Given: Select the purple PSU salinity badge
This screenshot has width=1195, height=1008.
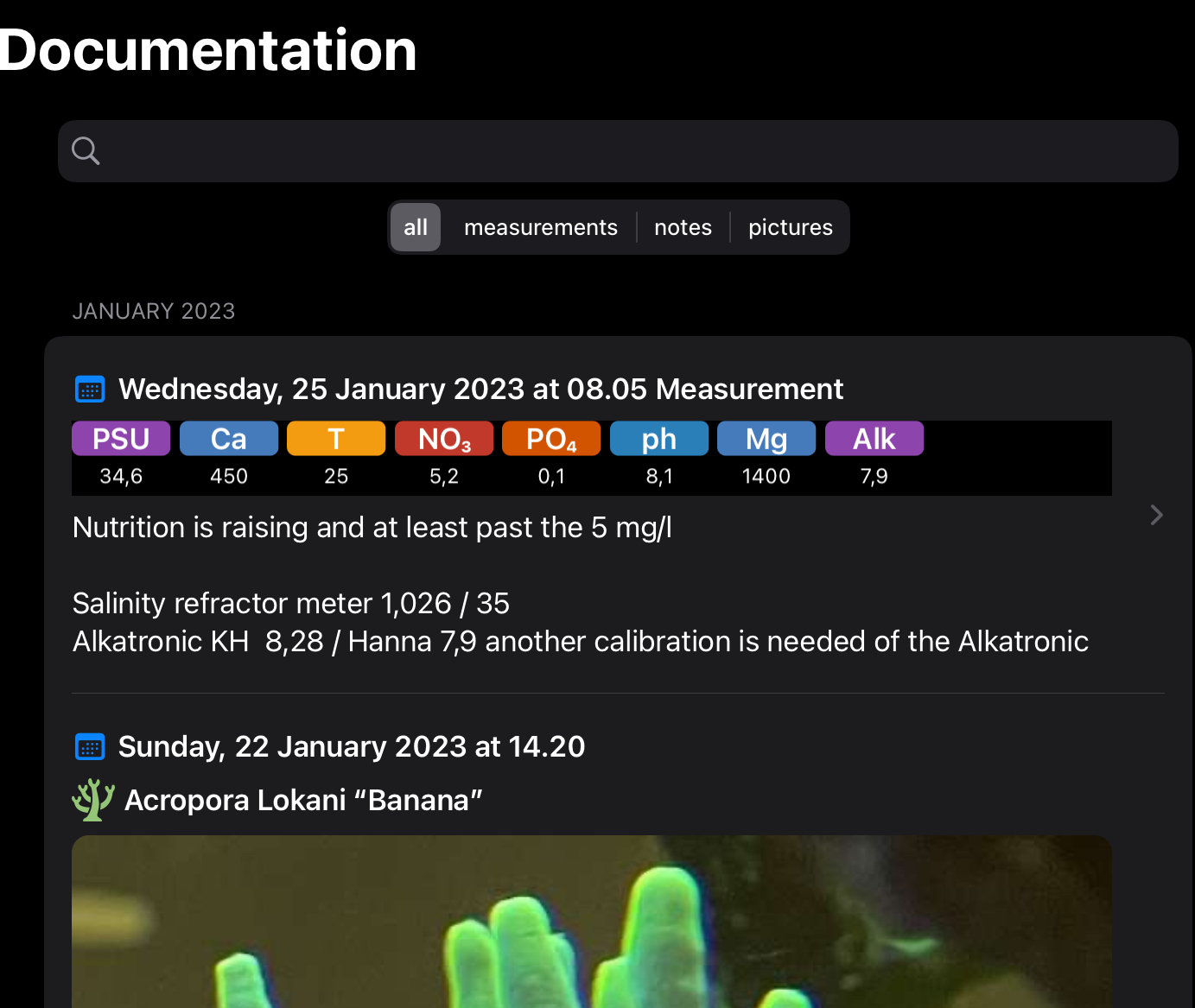Looking at the screenshot, I should [x=121, y=439].
